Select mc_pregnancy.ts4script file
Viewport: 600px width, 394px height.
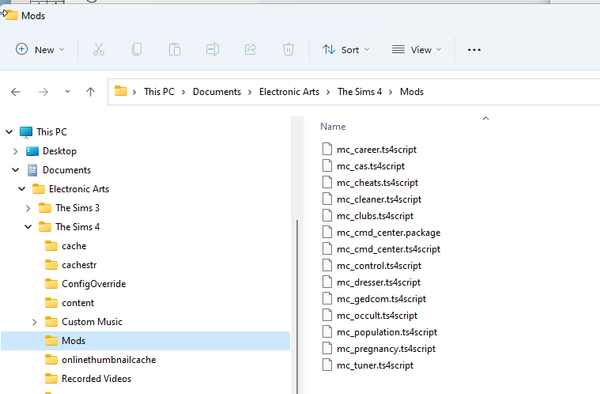tap(386, 349)
